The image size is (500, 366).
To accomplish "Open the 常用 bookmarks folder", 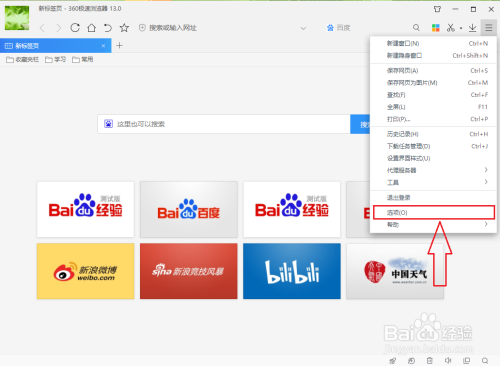I will [x=83, y=60].
